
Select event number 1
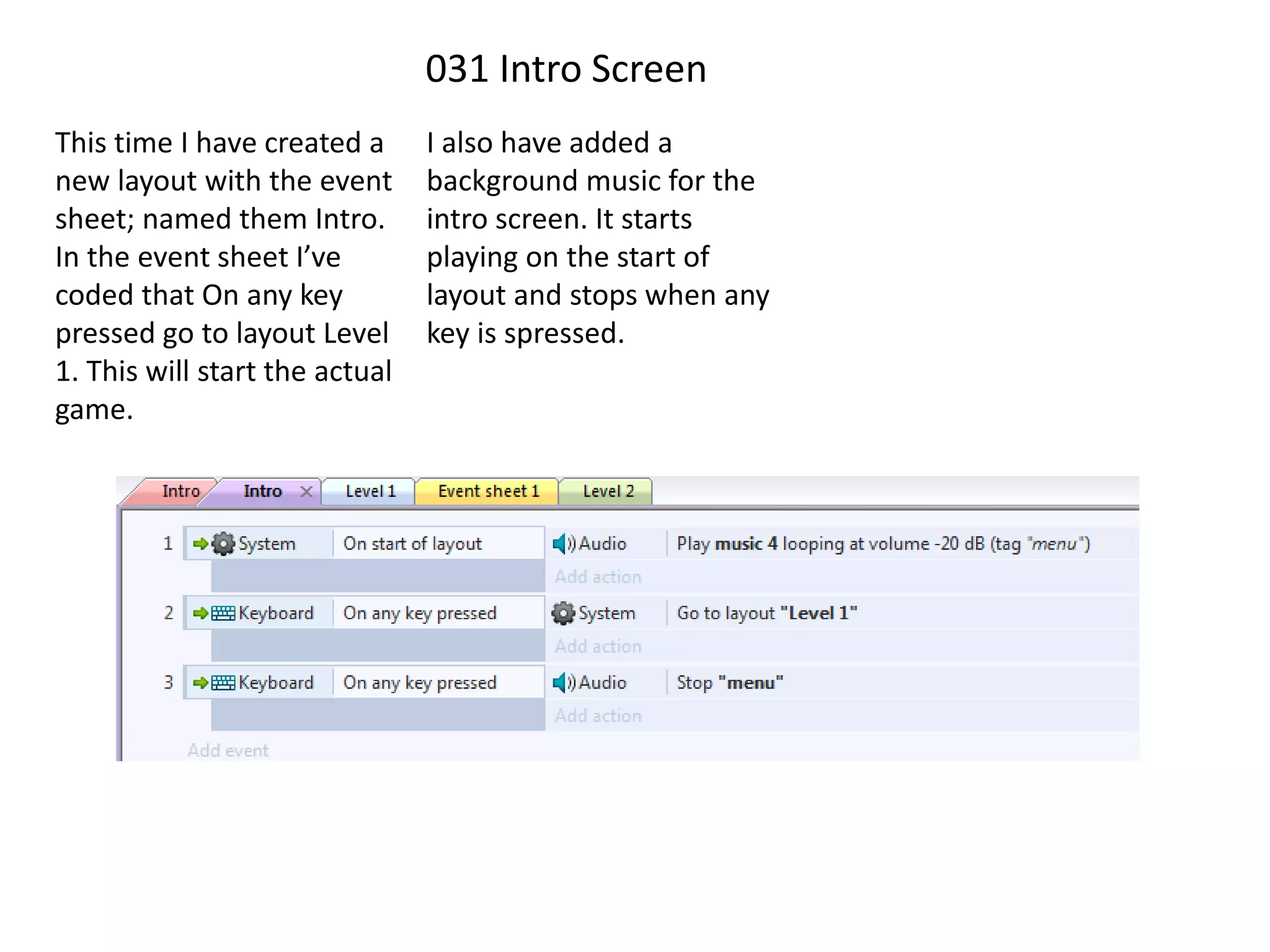[167, 544]
